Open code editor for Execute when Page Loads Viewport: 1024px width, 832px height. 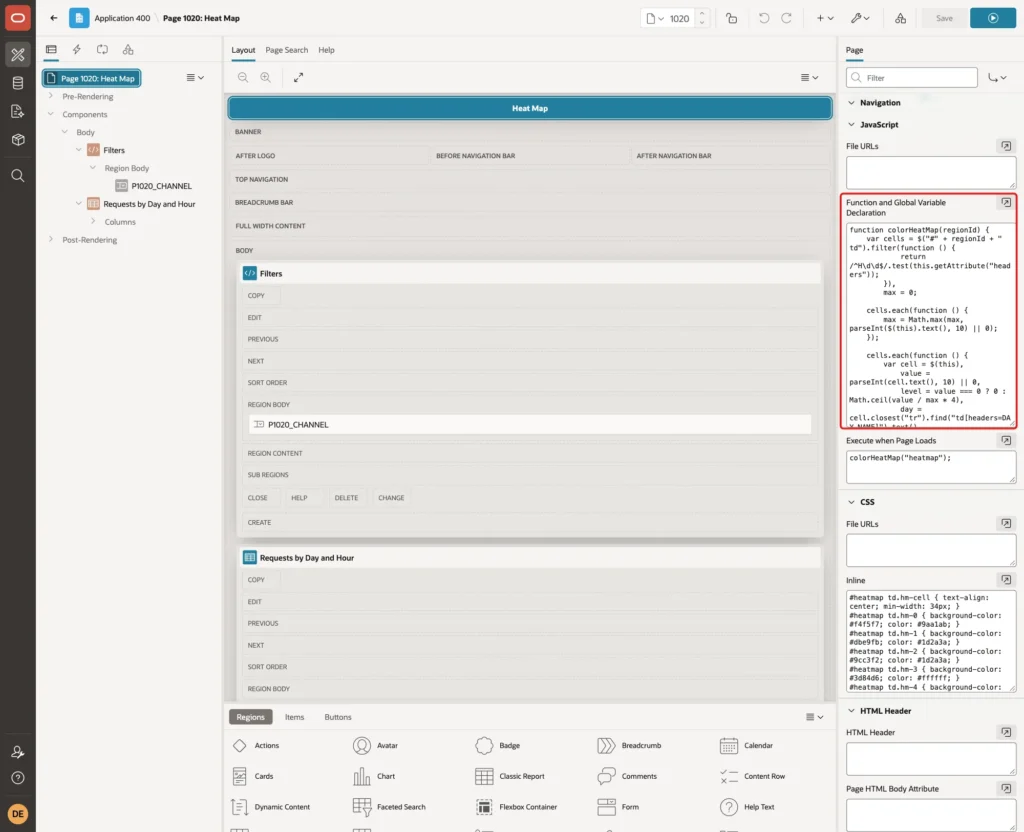coord(1006,441)
